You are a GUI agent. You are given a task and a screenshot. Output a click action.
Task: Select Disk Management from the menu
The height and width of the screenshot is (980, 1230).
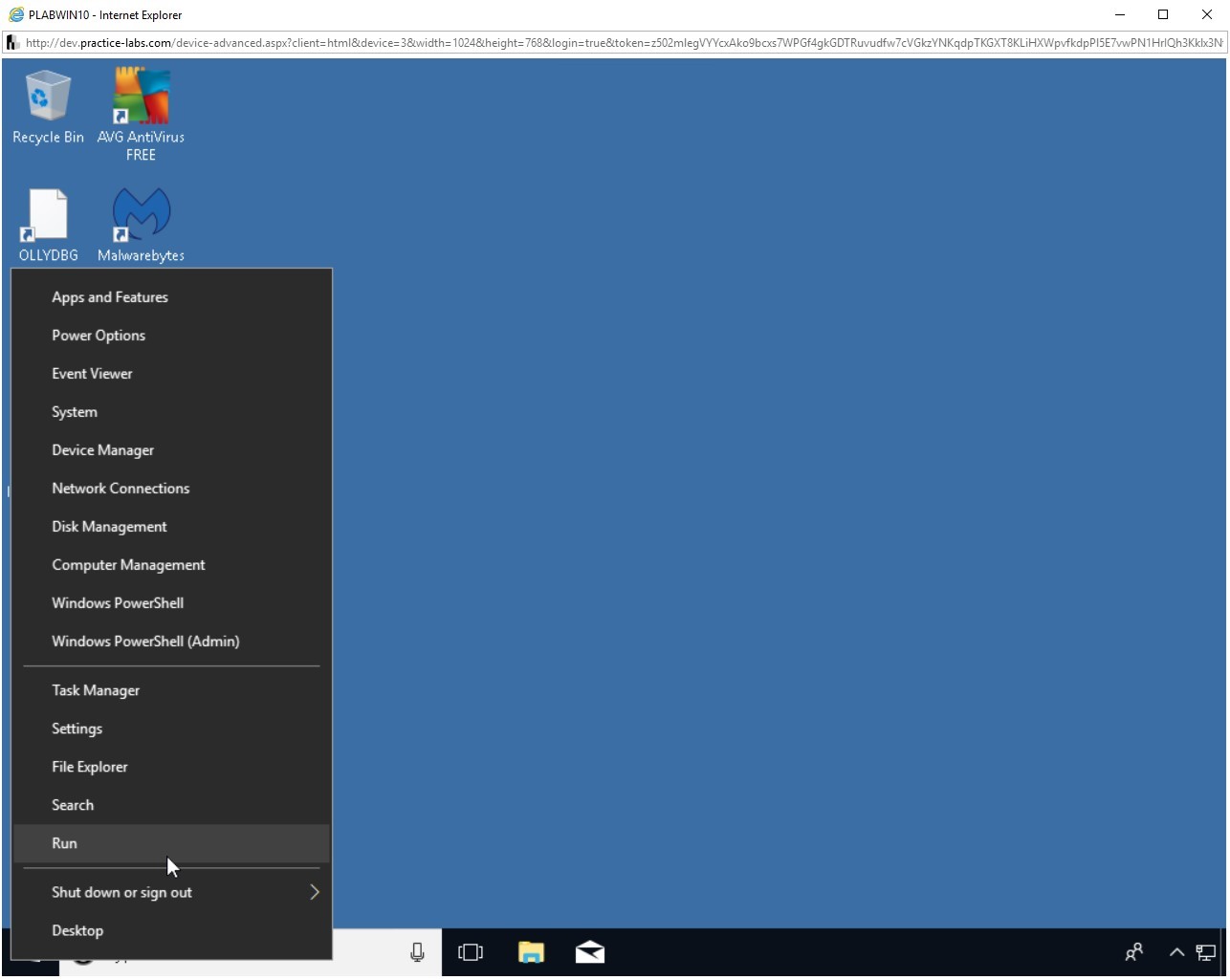[x=109, y=526]
